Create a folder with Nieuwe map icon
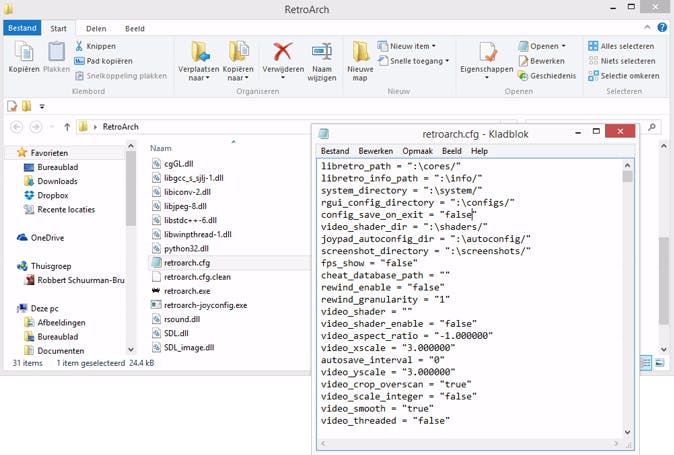This screenshot has width=674, height=455. point(359,52)
